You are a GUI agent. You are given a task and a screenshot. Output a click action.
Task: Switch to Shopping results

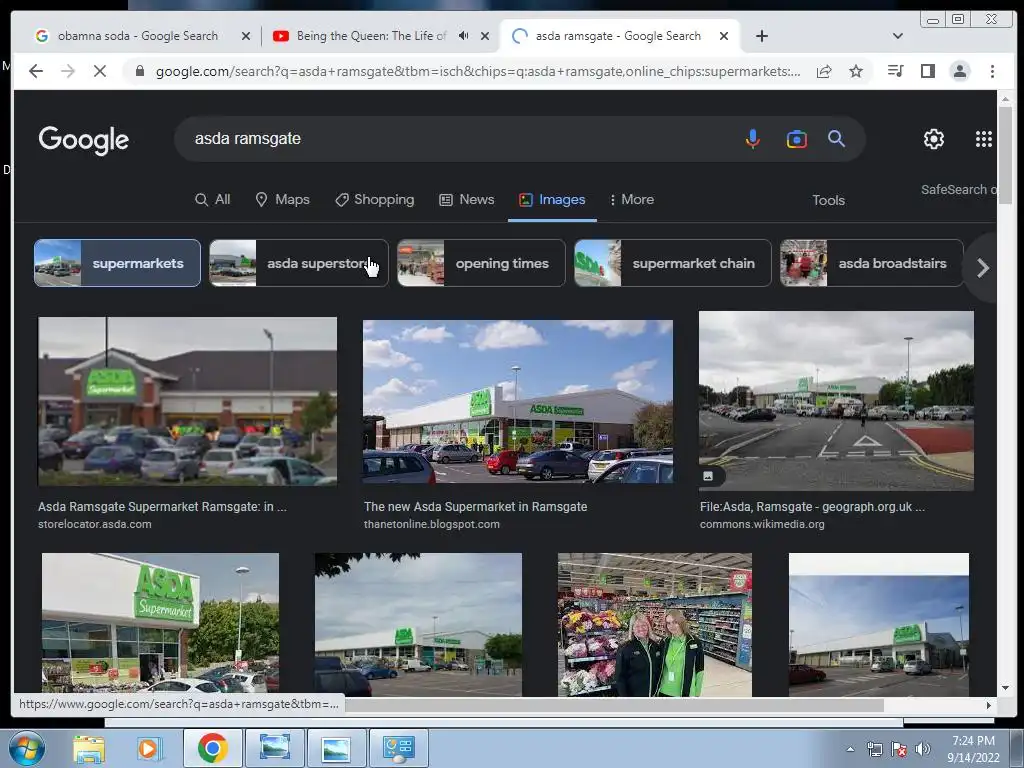(x=374, y=200)
